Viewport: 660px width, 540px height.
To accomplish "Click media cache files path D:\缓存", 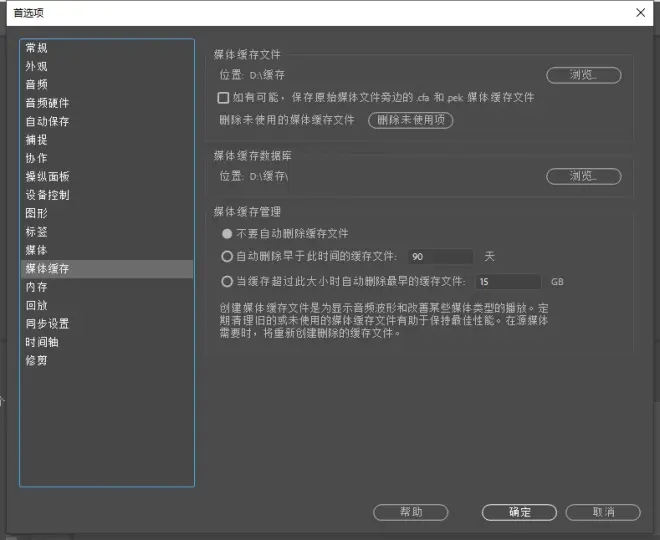I will [267, 75].
